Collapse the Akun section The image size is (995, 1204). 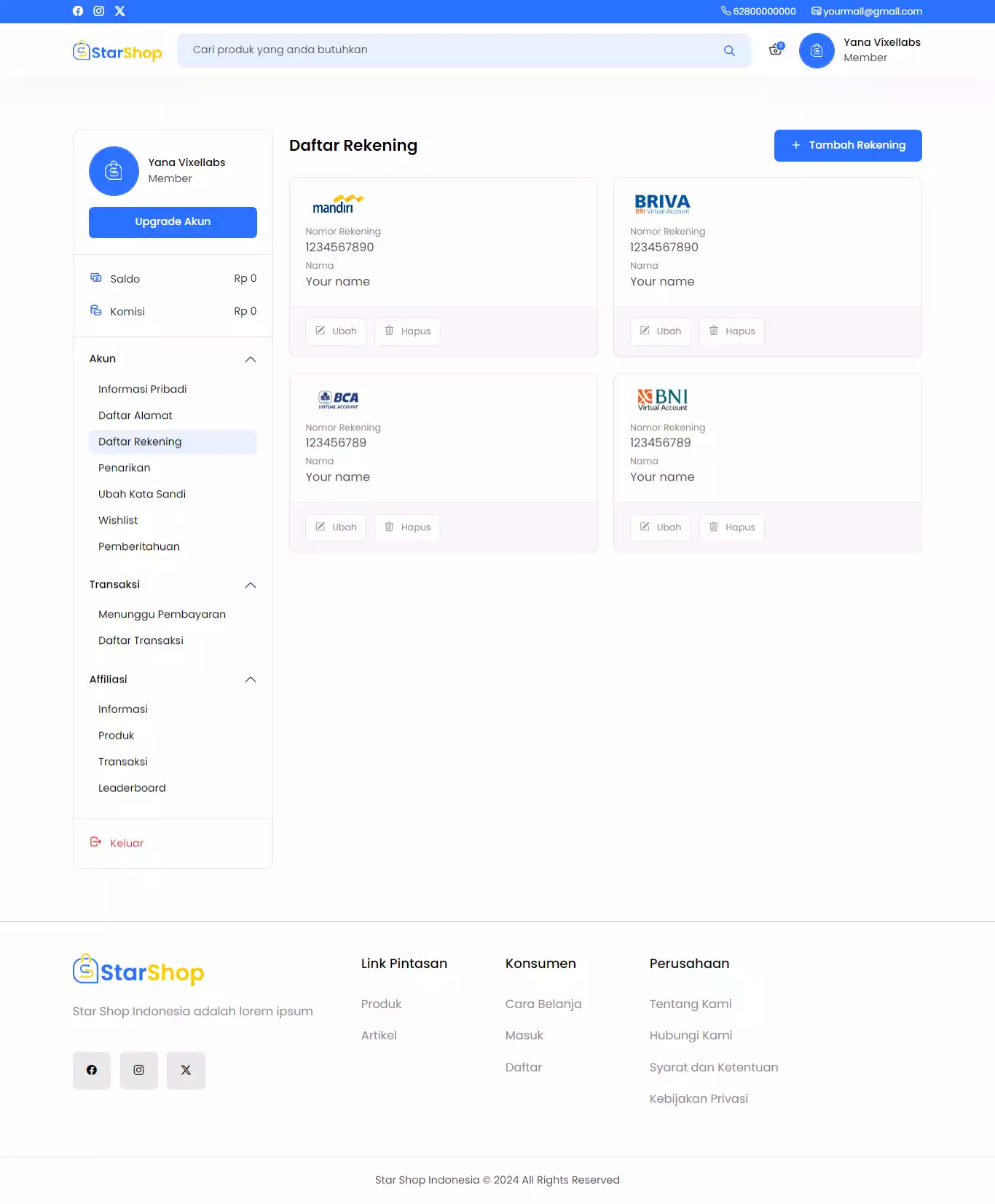[x=251, y=359]
